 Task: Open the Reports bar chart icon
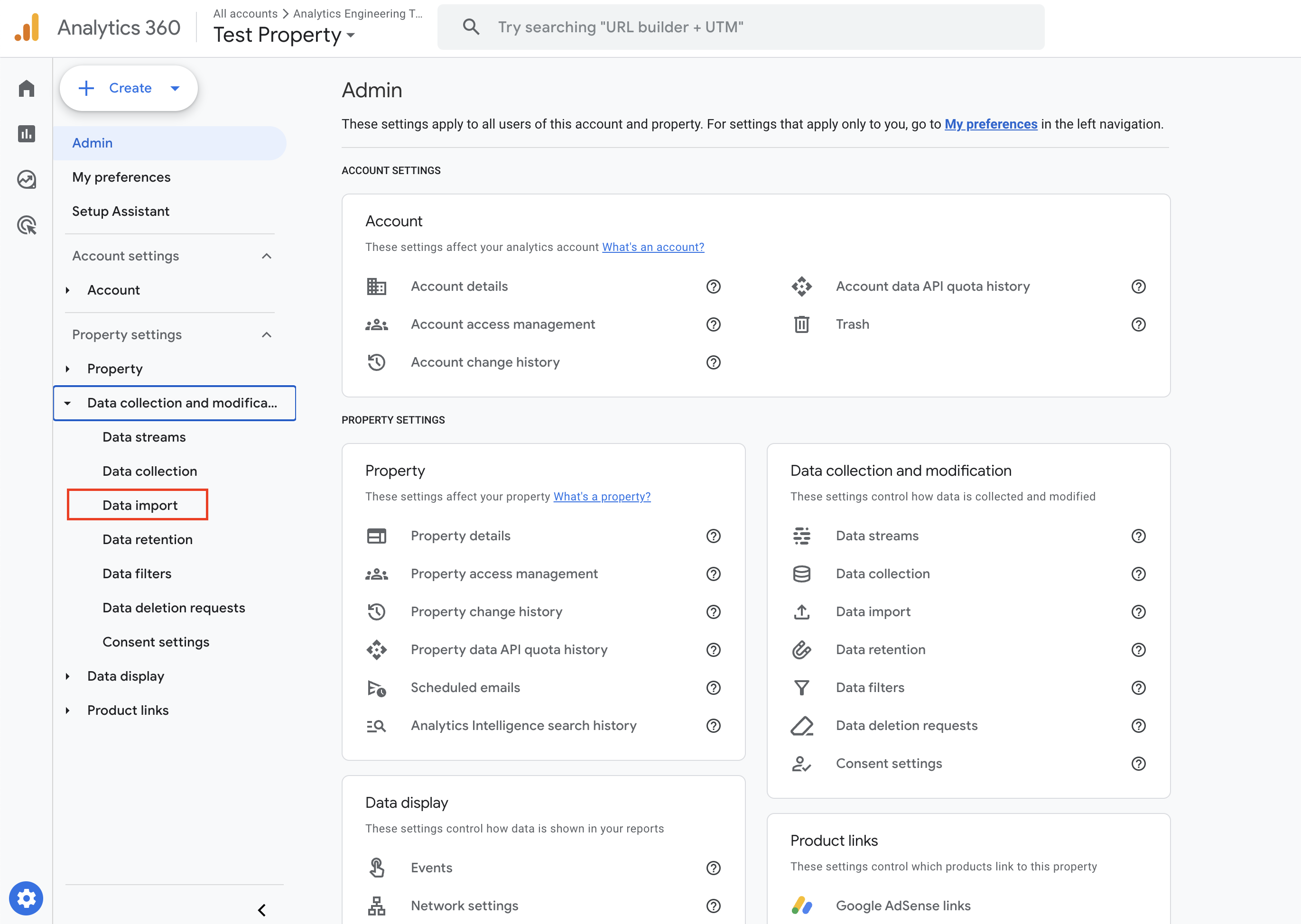tap(26, 134)
